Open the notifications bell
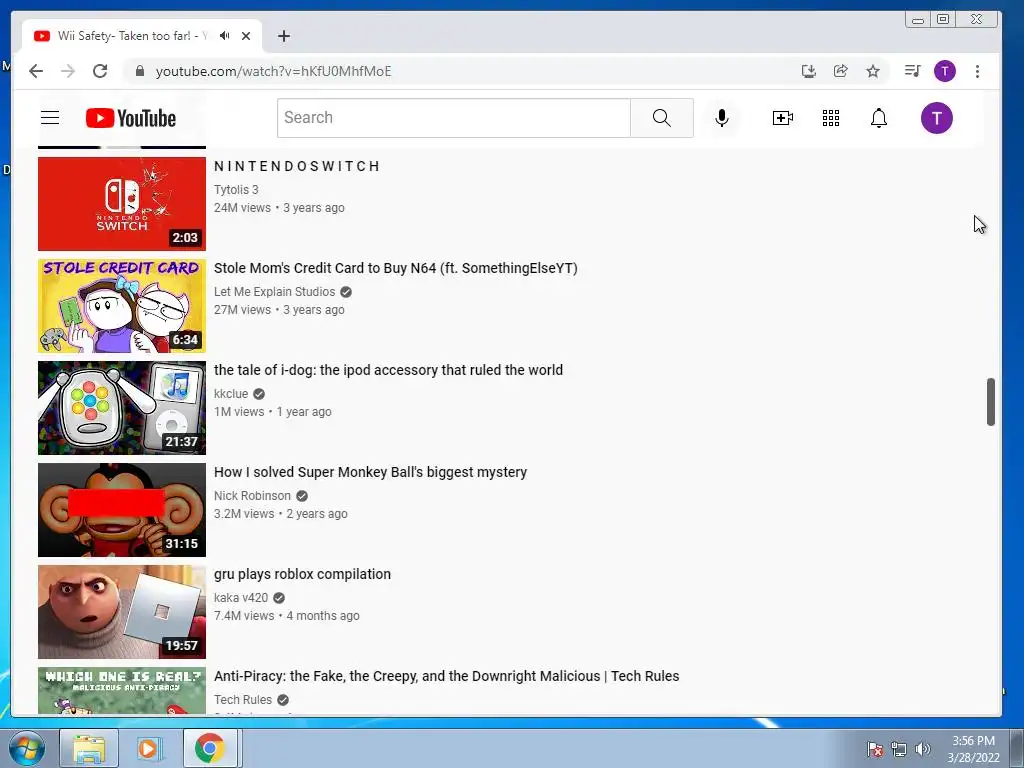This screenshot has height=768, width=1024. pos(879,118)
